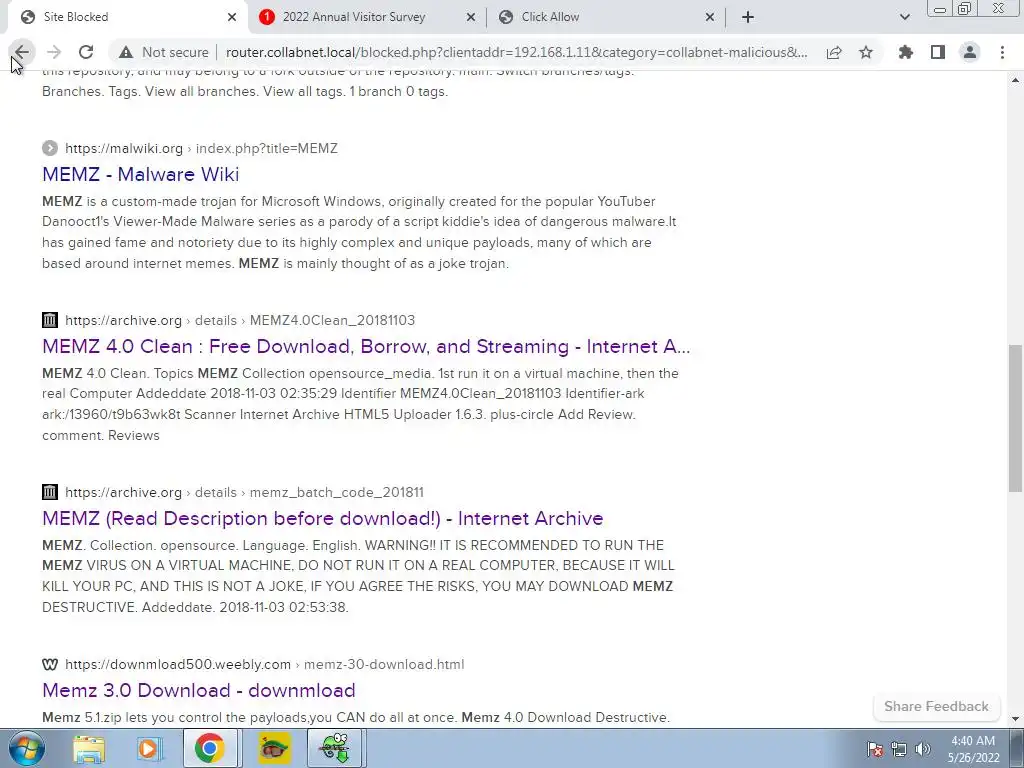Click the archive.org favicon beside memz_batch_code
The width and height of the screenshot is (1024, 768).
pyautogui.click(x=50, y=492)
